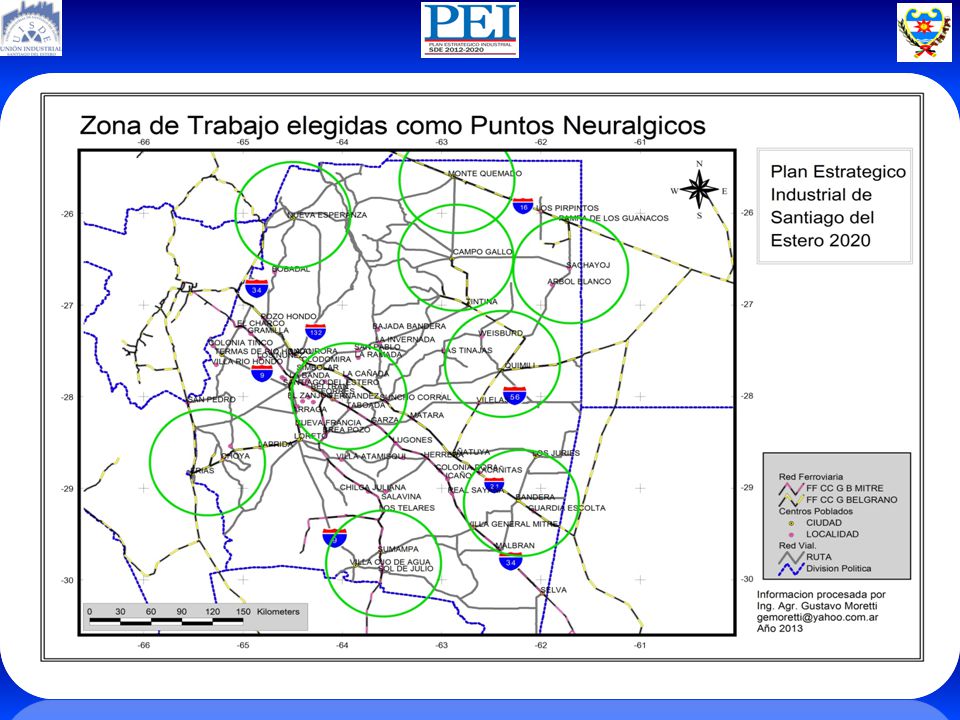Viewport: 960px width, 720px height.
Task: Click the GUARDIA ESCOLTA label
Action: point(566,508)
